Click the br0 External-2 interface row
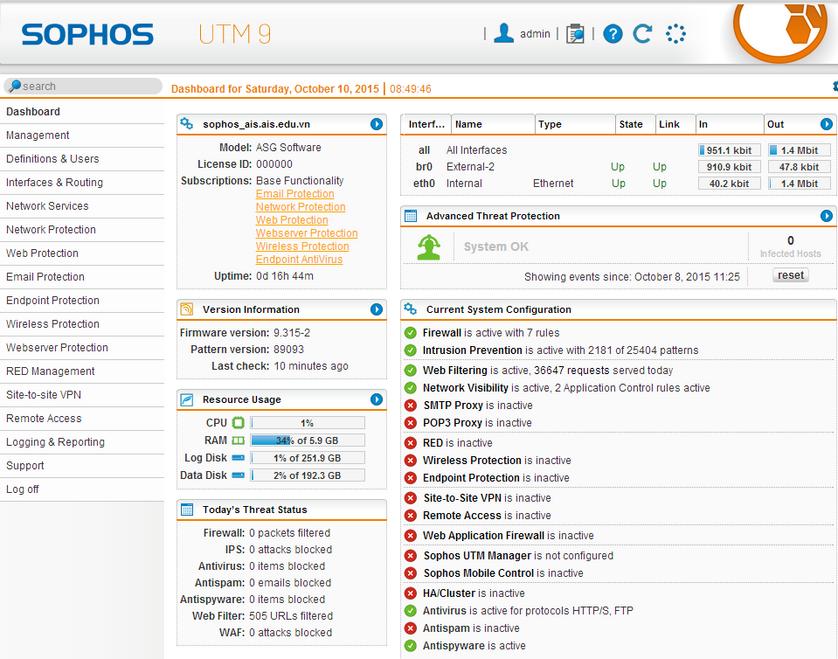Viewport: 838px width, 659px height. point(619,167)
